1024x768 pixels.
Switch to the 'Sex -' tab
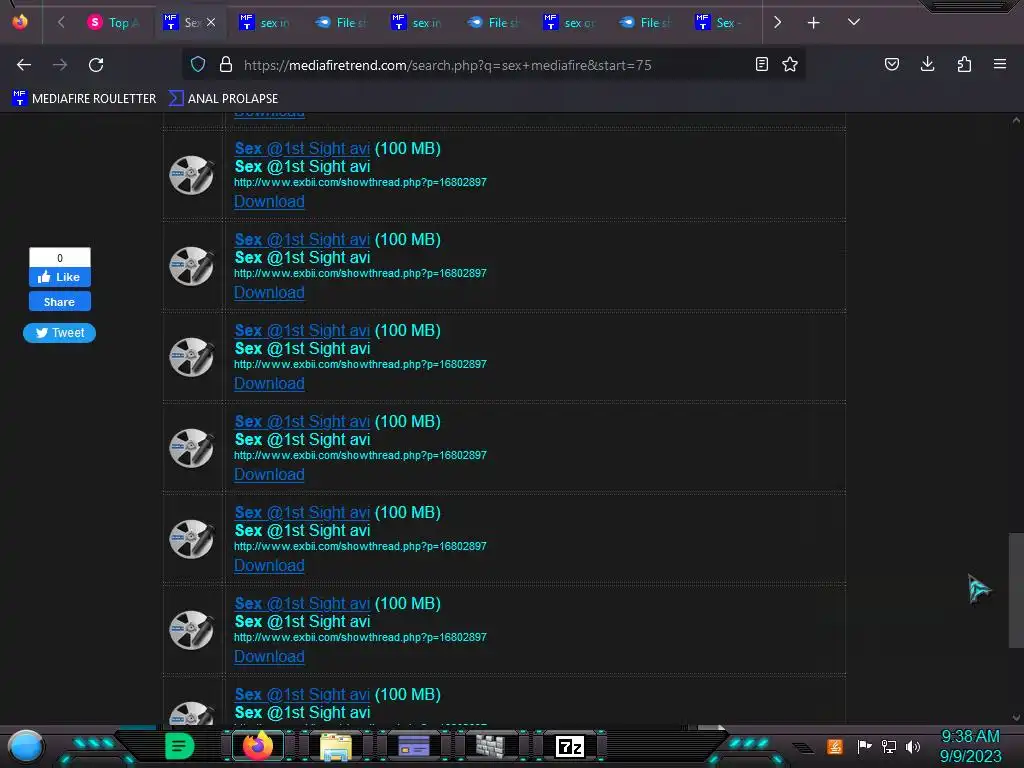(720, 23)
